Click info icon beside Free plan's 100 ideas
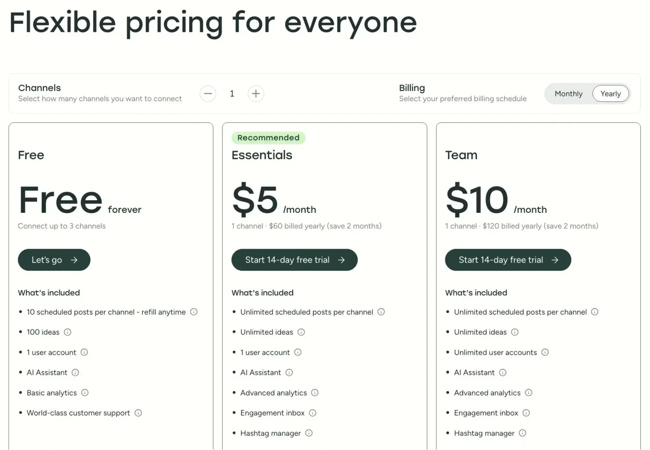The image size is (650, 450). point(68,332)
